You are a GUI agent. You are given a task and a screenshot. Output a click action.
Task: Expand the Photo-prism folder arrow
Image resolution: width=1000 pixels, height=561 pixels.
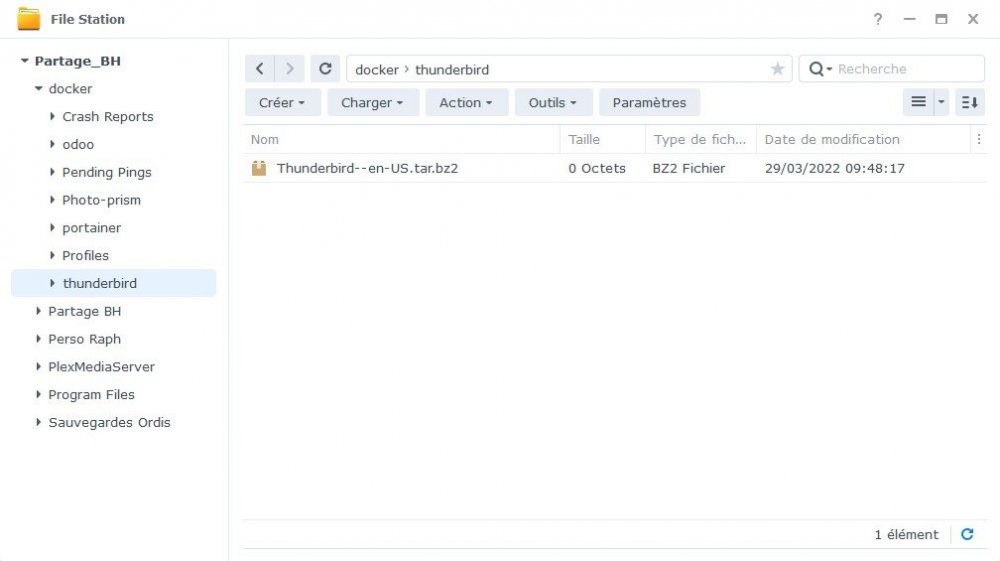click(x=52, y=200)
